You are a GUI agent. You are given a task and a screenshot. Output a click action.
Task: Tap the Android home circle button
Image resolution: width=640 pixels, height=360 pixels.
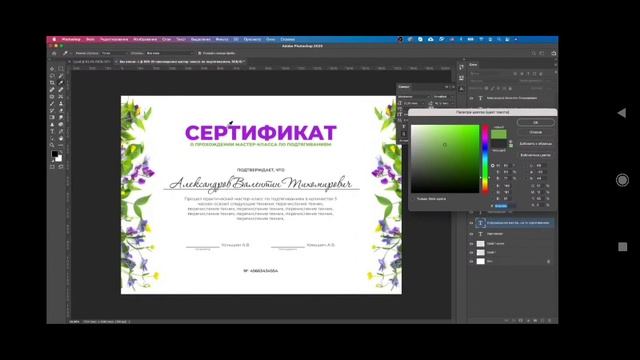tap(622, 180)
